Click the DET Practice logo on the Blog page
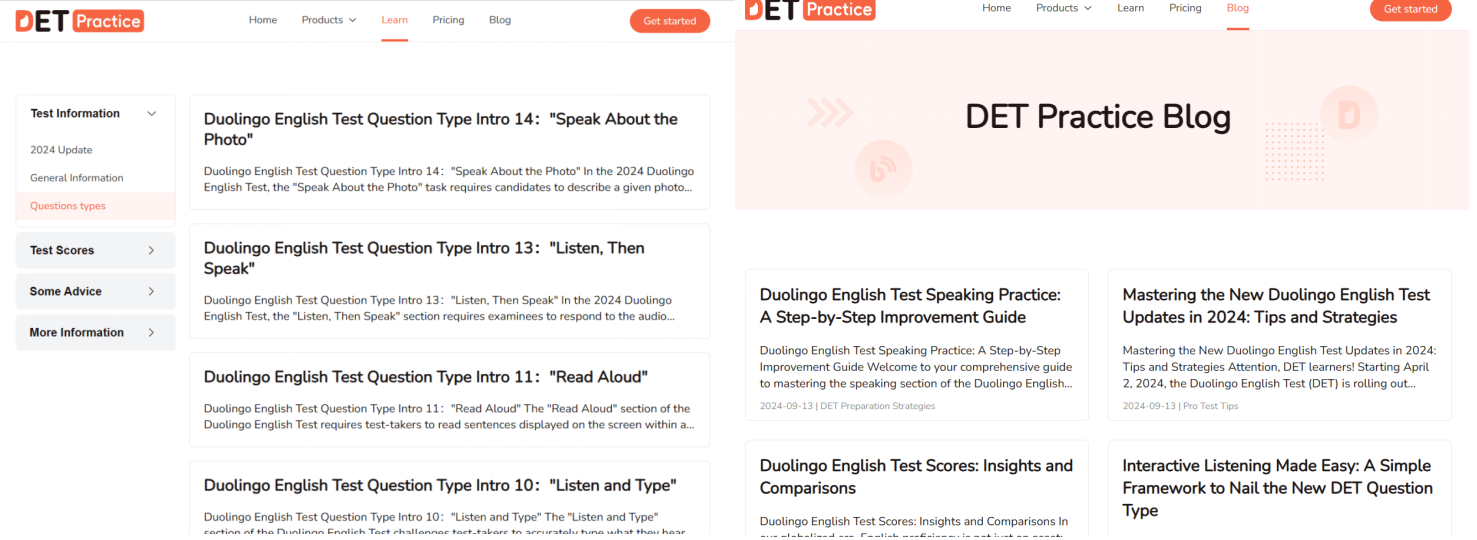 coord(809,9)
